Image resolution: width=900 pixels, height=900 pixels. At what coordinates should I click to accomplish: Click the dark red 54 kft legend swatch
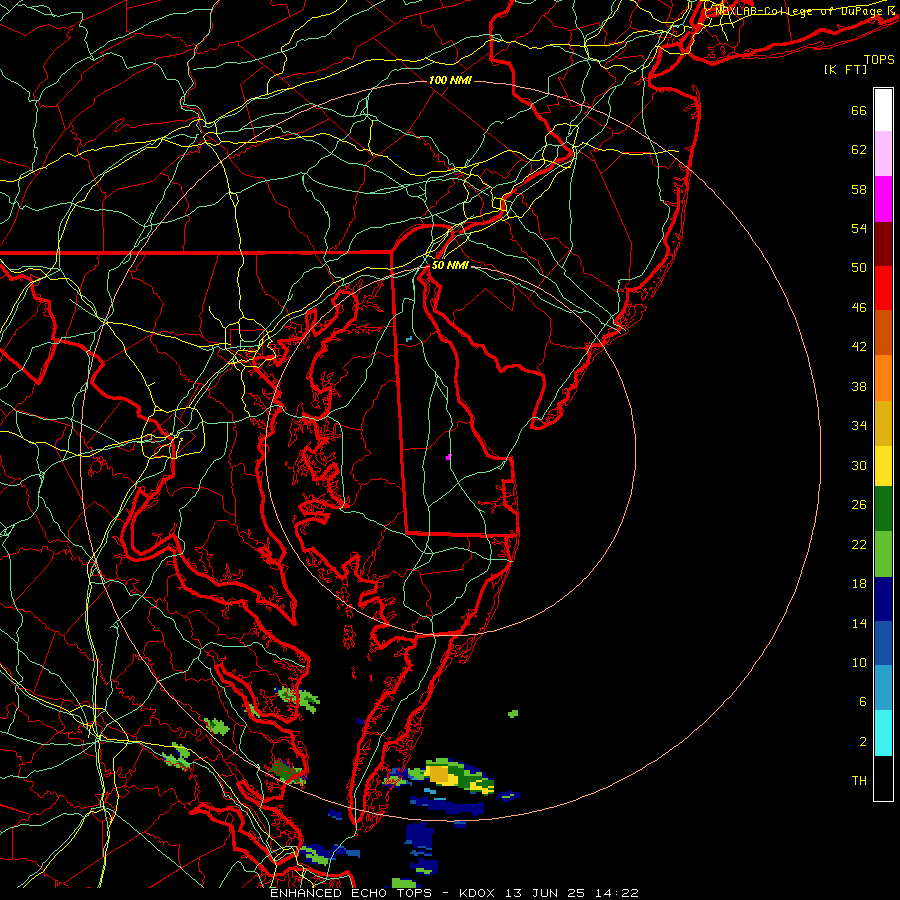coord(883,243)
